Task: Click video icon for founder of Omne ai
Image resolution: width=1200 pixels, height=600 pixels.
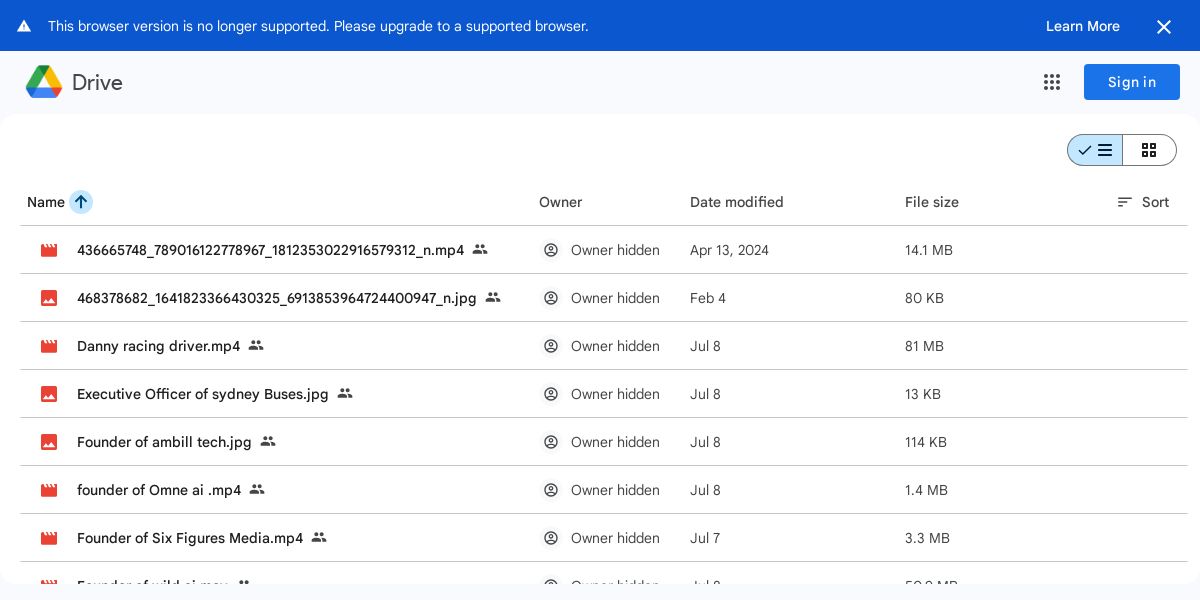Action: (x=49, y=490)
